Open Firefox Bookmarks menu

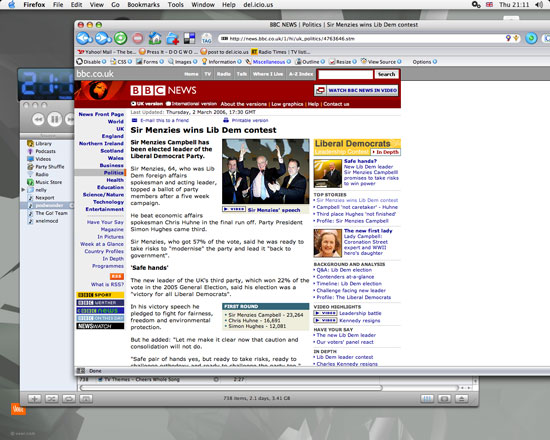(x=143, y=5)
